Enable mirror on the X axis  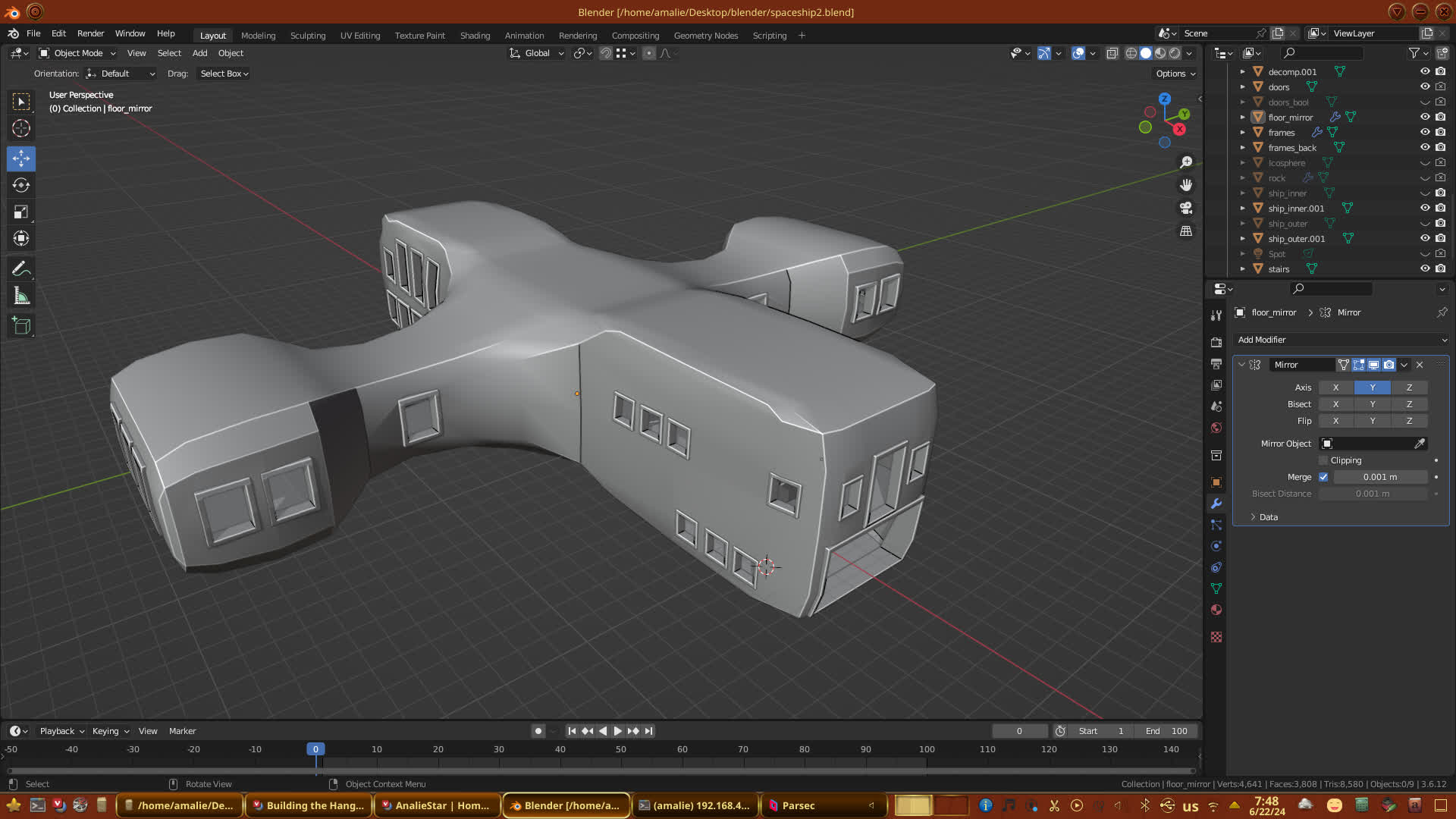(x=1335, y=388)
